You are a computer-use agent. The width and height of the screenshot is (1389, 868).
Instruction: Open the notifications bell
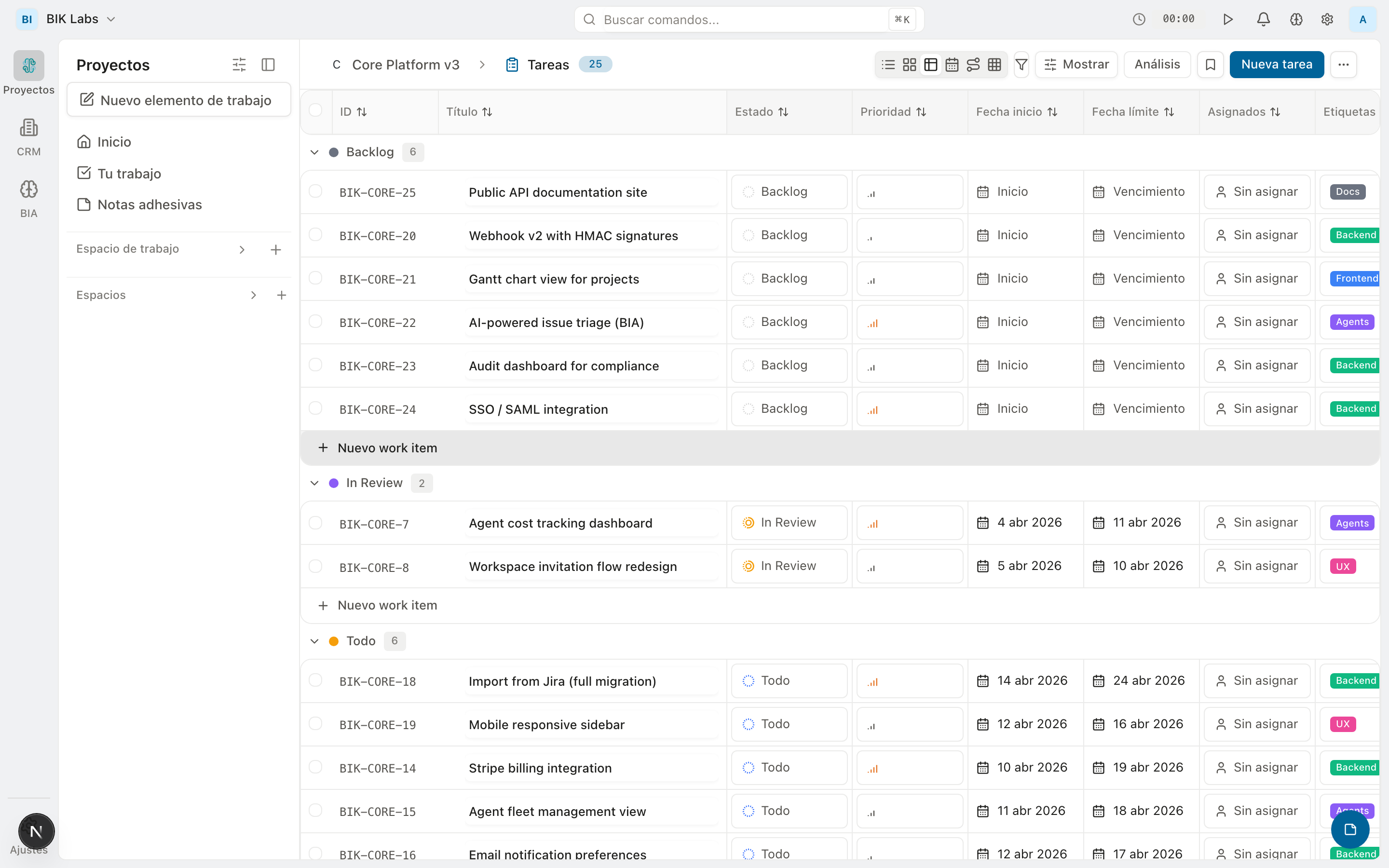click(1263, 19)
